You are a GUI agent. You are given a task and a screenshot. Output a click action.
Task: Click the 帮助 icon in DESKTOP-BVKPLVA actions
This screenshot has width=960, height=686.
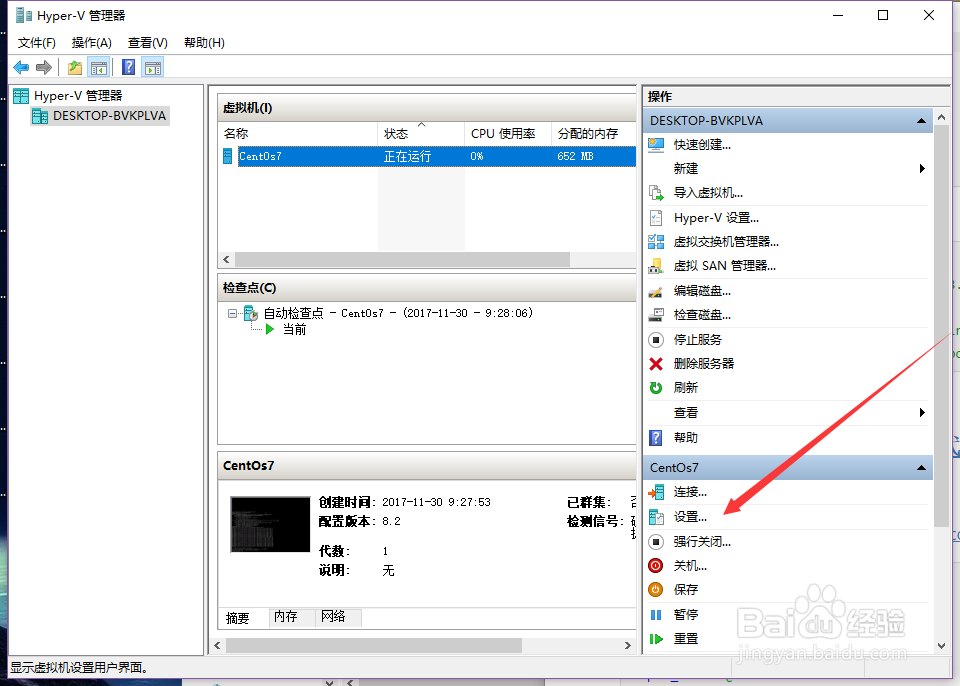[x=656, y=438]
